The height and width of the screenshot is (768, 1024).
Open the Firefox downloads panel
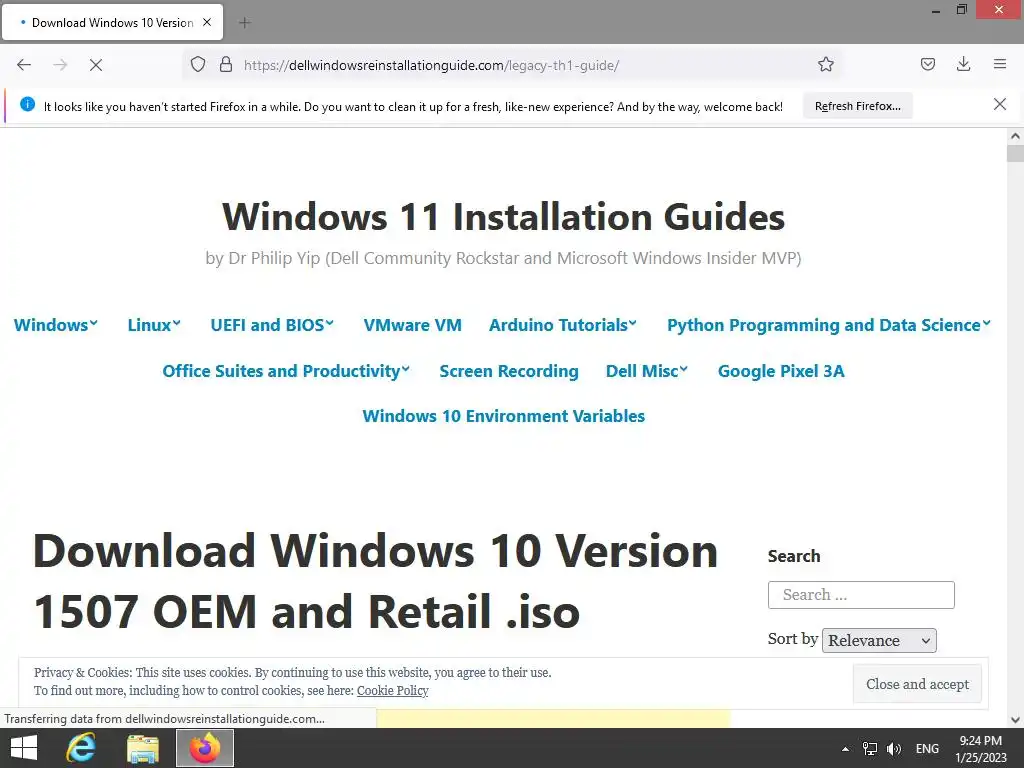point(963,65)
